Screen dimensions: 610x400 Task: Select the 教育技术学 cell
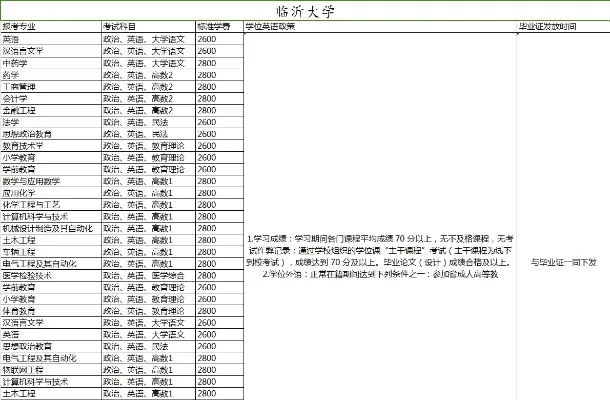pos(51,146)
